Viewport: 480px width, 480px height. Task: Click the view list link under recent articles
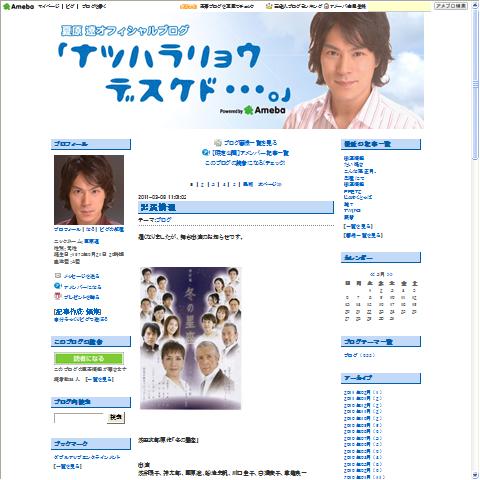(358, 226)
